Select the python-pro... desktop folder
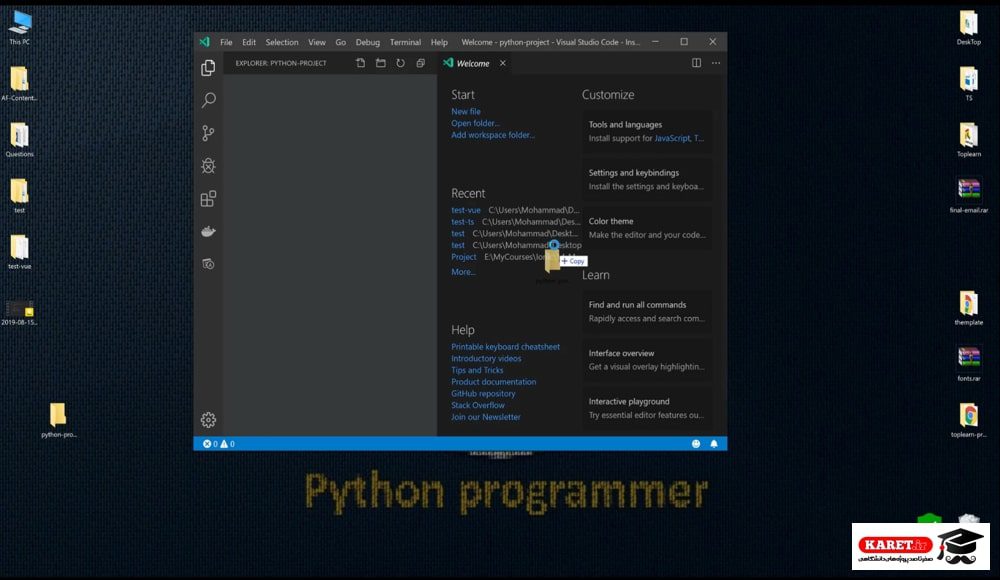1000x580 pixels. tap(58, 420)
